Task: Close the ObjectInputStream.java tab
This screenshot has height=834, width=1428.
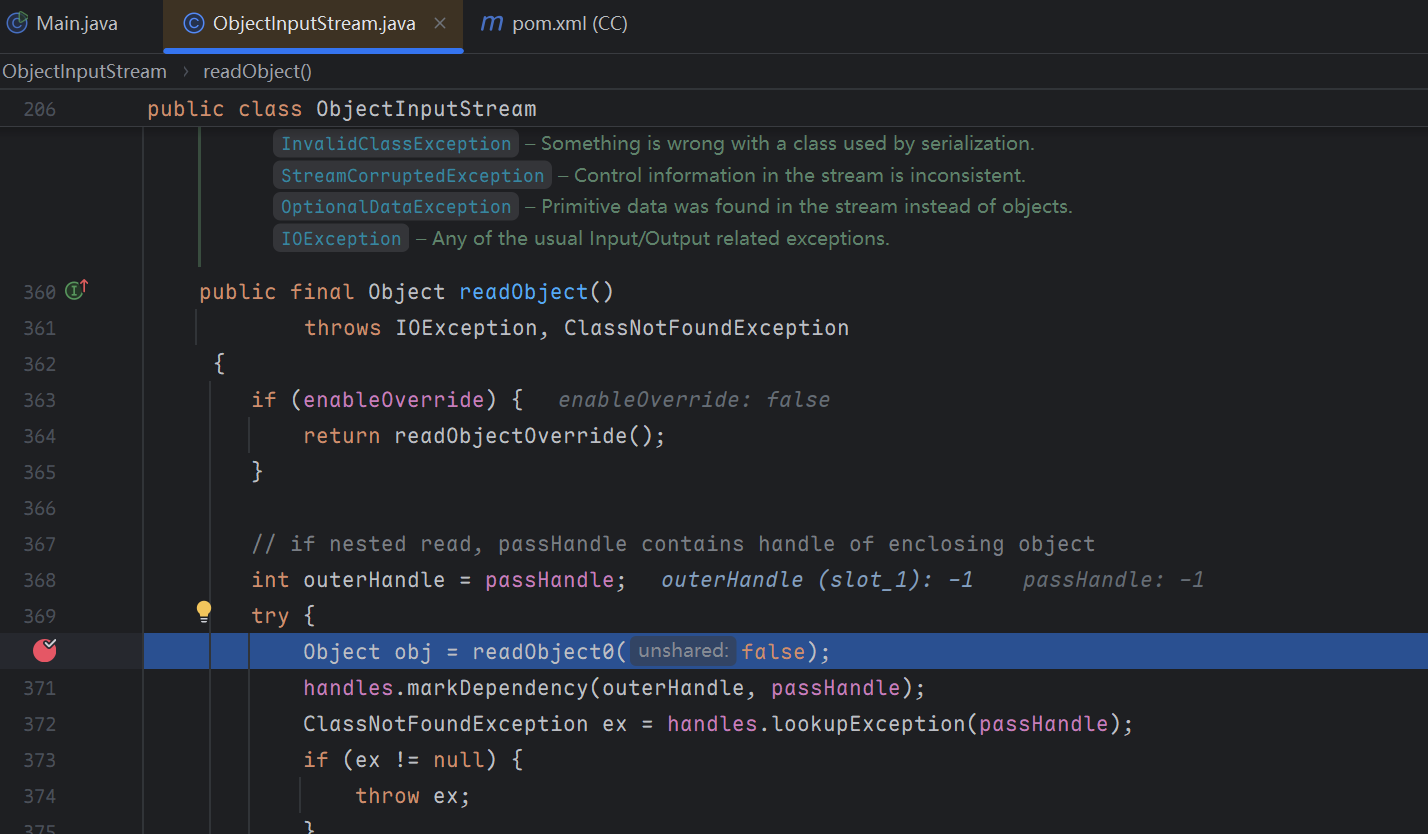Action: point(440,23)
